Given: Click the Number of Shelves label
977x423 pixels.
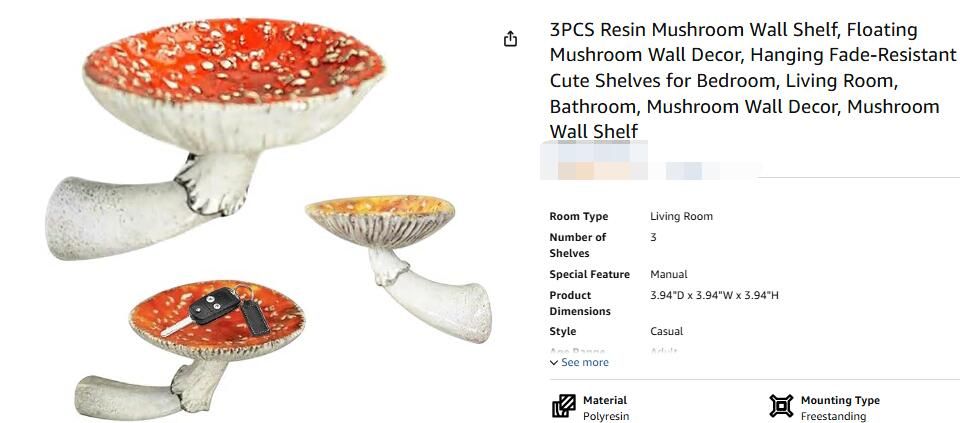Looking at the screenshot, I should tap(577, 245).
